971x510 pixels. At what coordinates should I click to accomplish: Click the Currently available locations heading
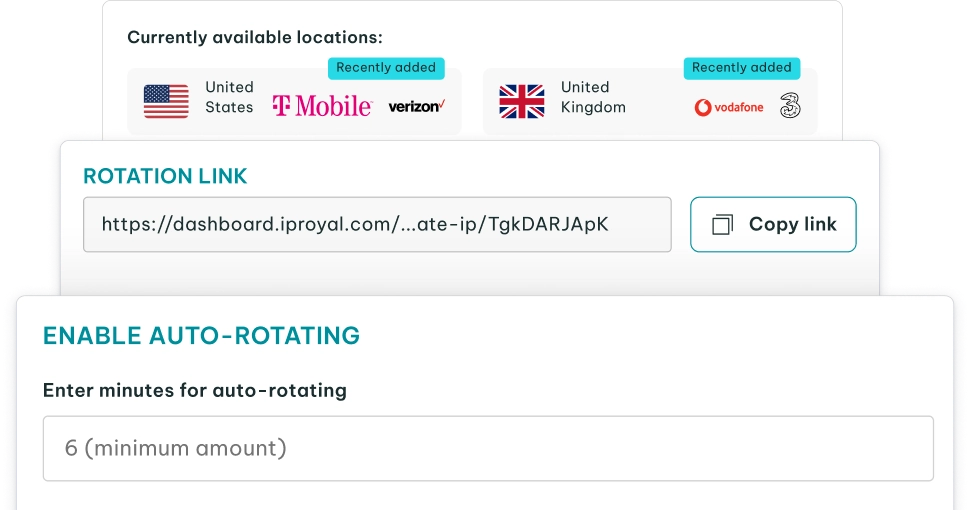pos(255,38)
